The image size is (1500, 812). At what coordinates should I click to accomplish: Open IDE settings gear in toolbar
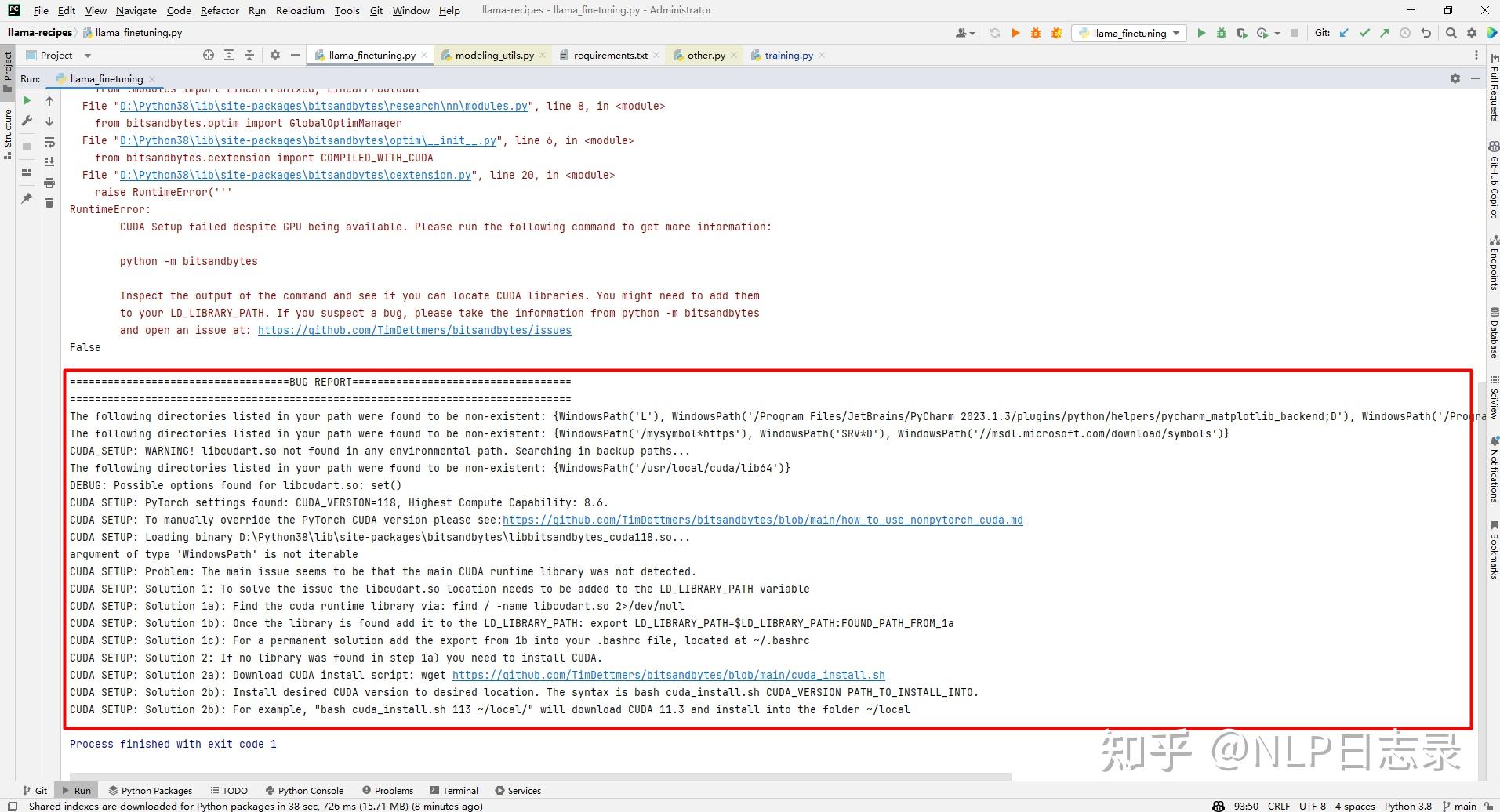pos(1472,33)
